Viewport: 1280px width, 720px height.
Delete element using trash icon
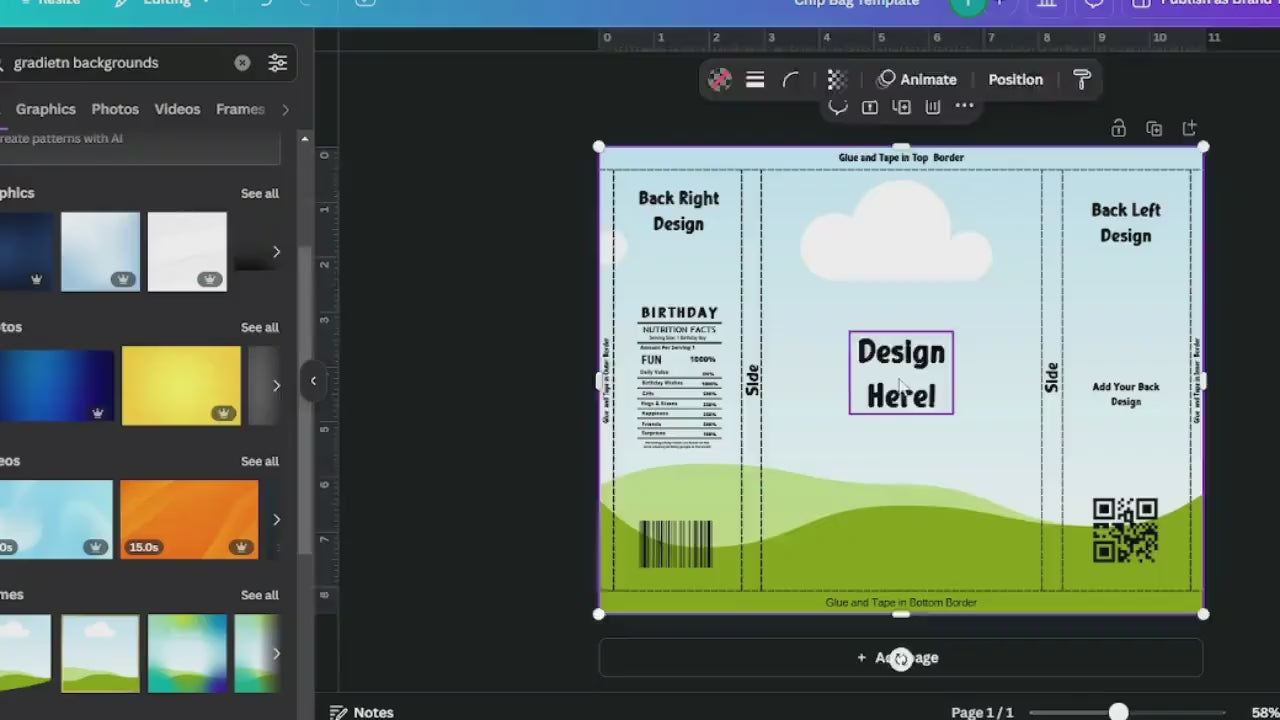tap(933, 106)
